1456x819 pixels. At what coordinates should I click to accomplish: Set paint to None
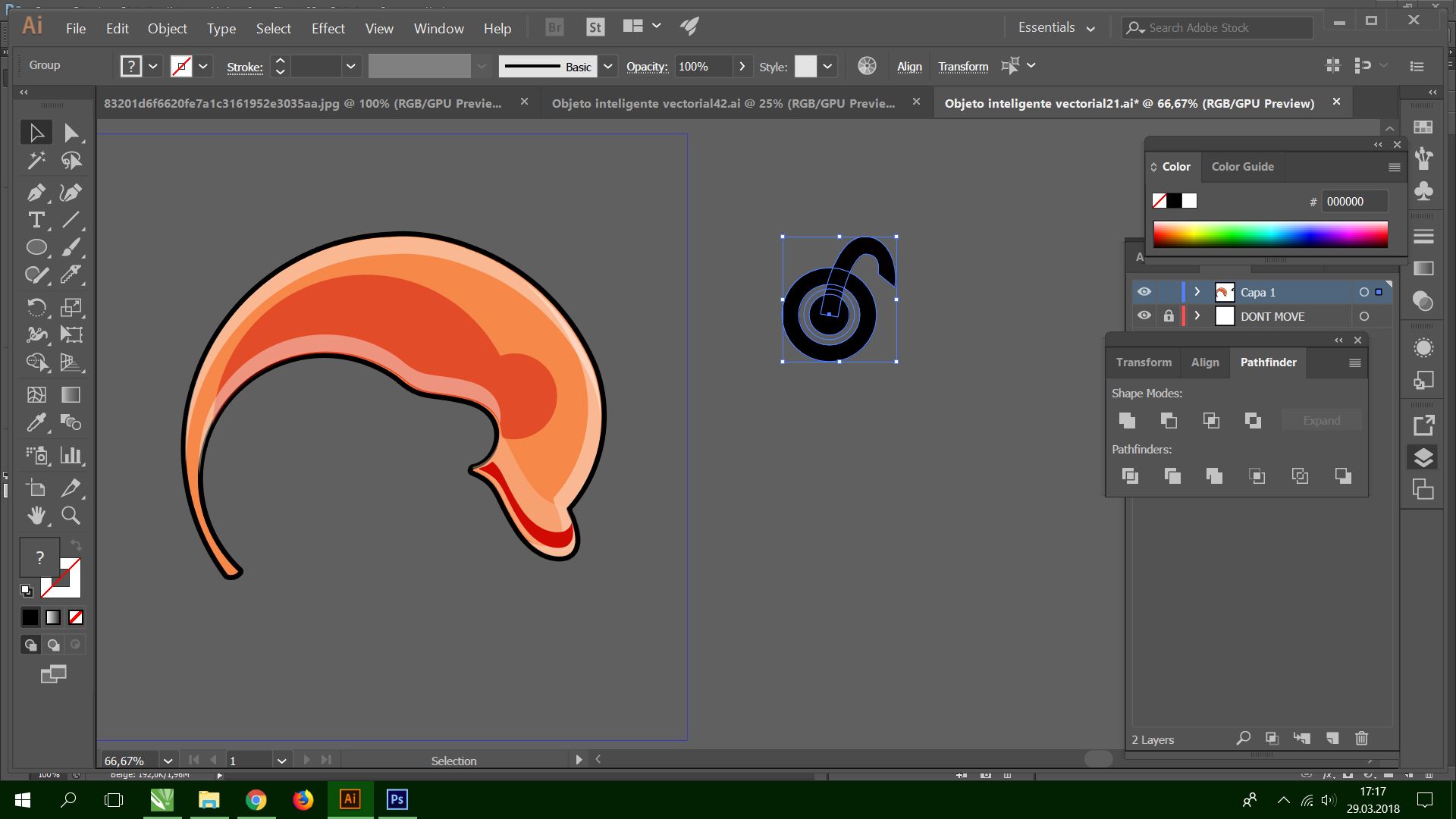[76, 617]
